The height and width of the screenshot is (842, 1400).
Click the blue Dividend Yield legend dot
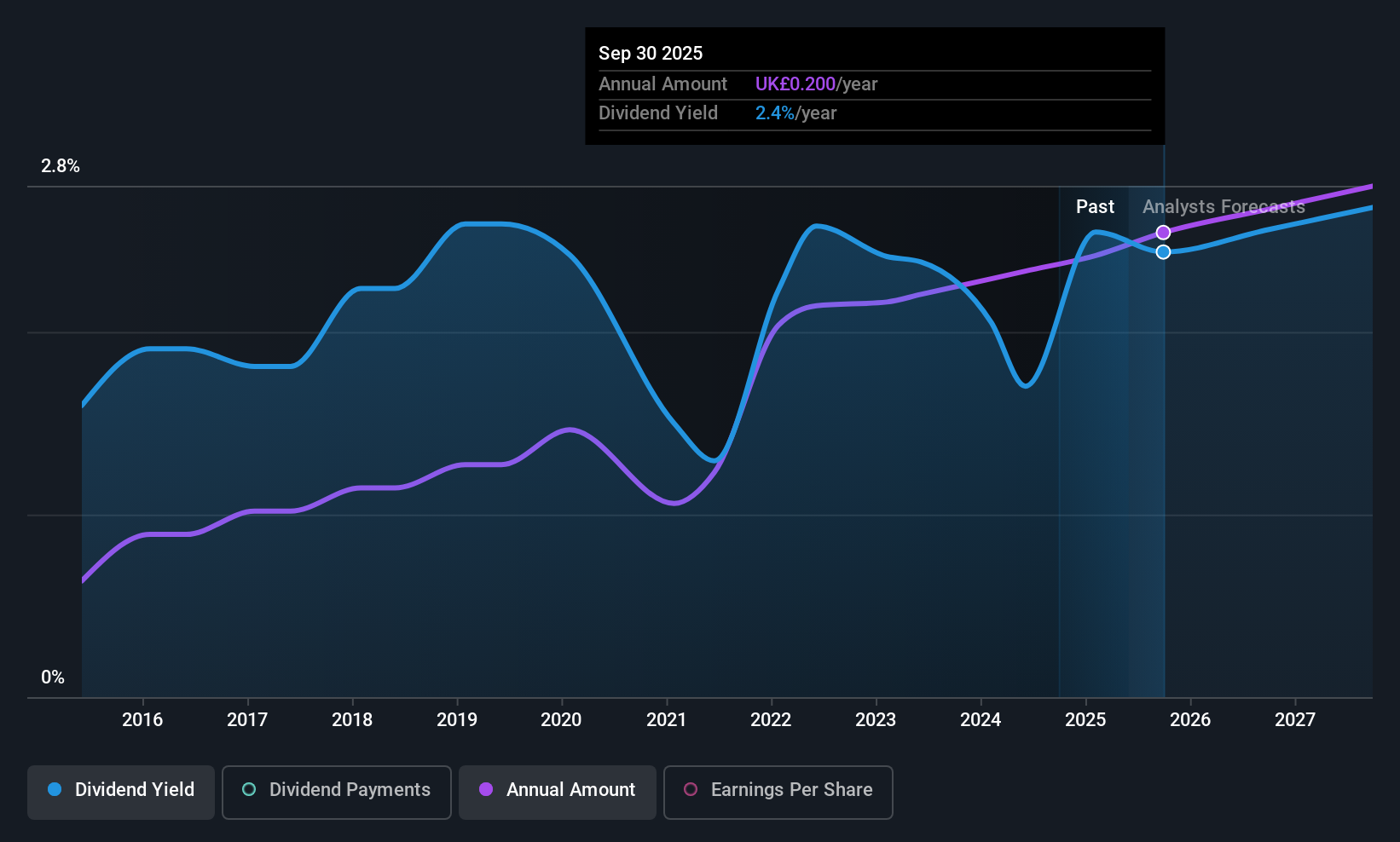click(x=55, y=789)
